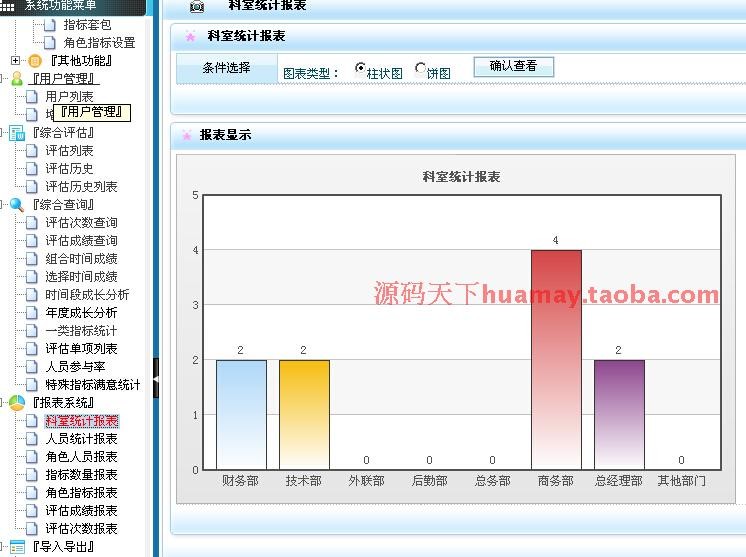This screenshot has height=557, width=746.
Task: Open 评估单项列表 menu entry
Action: [x=81, y=349]
